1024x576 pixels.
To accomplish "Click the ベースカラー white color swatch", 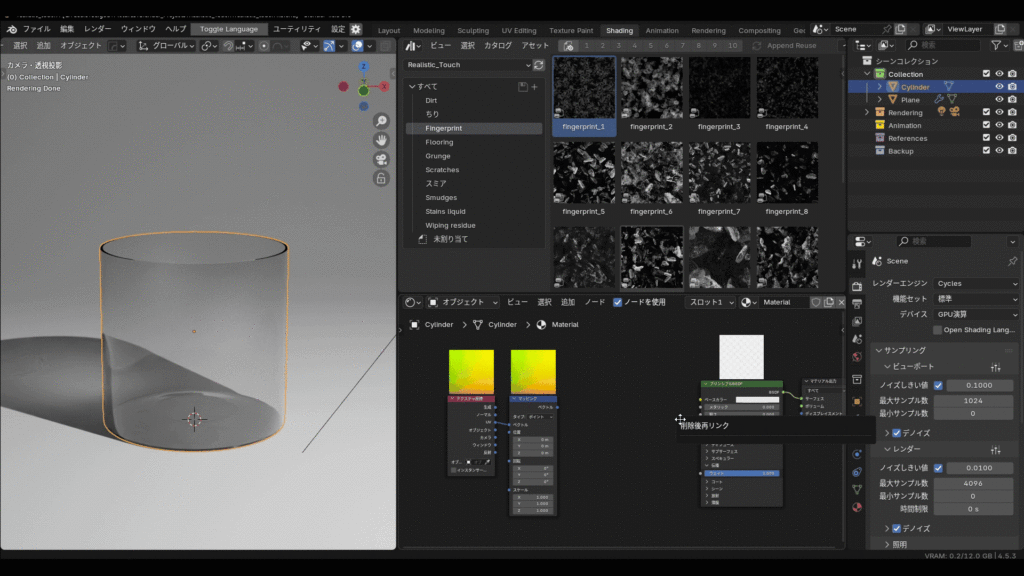I will click(x=756, y=399).
